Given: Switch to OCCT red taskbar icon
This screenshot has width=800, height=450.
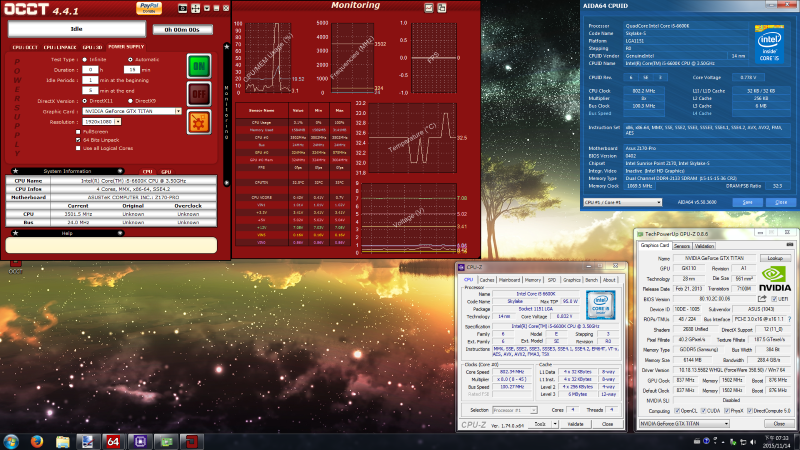Looking at the screenshot, I should (192, 441).
